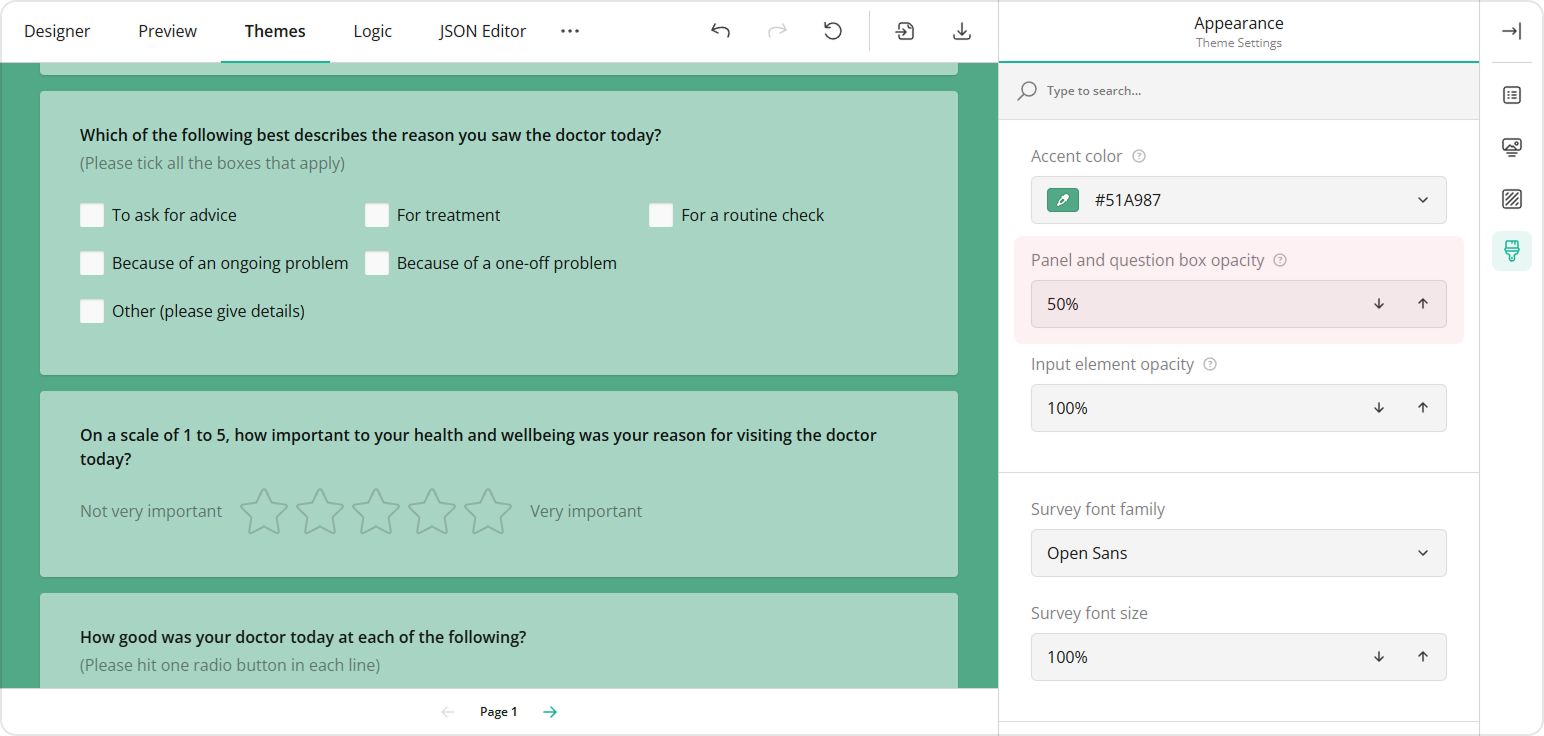Open the Accent color dropdown

coord(1422,200)
